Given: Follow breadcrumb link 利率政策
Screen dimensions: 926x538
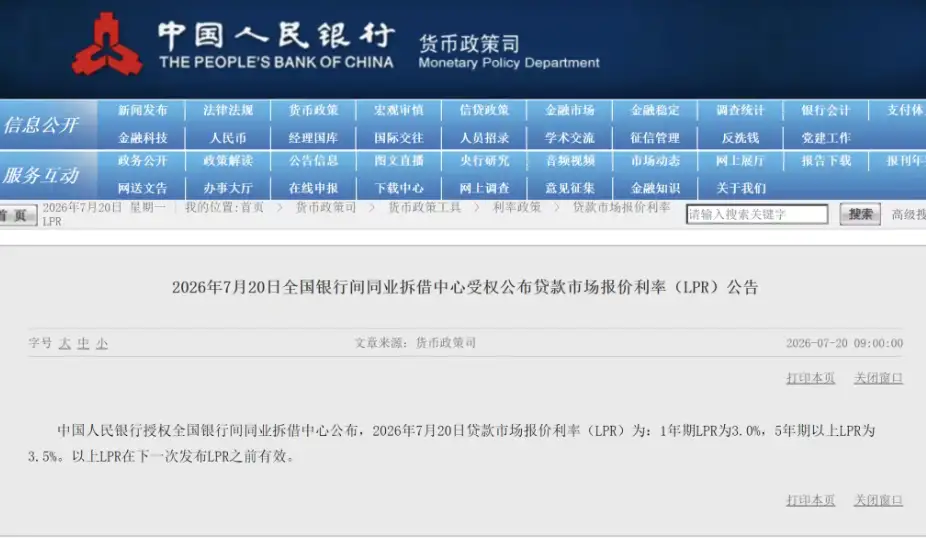Looking at the screenshot, I should [x=517, y=207].
